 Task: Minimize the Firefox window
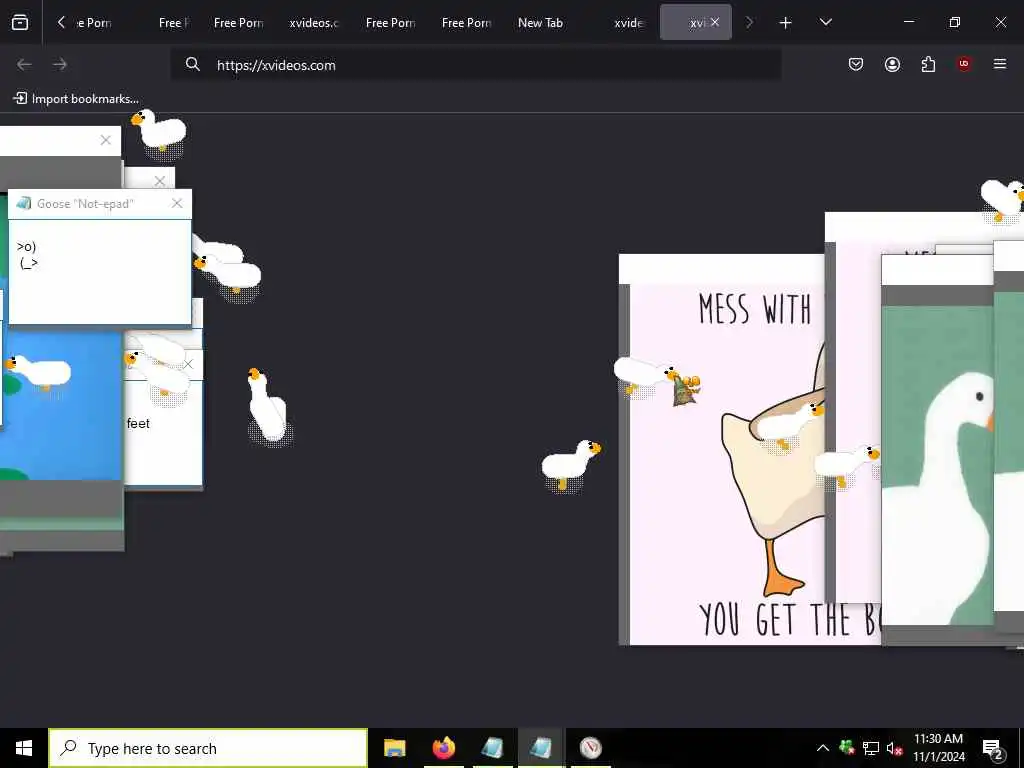(908, 22)
